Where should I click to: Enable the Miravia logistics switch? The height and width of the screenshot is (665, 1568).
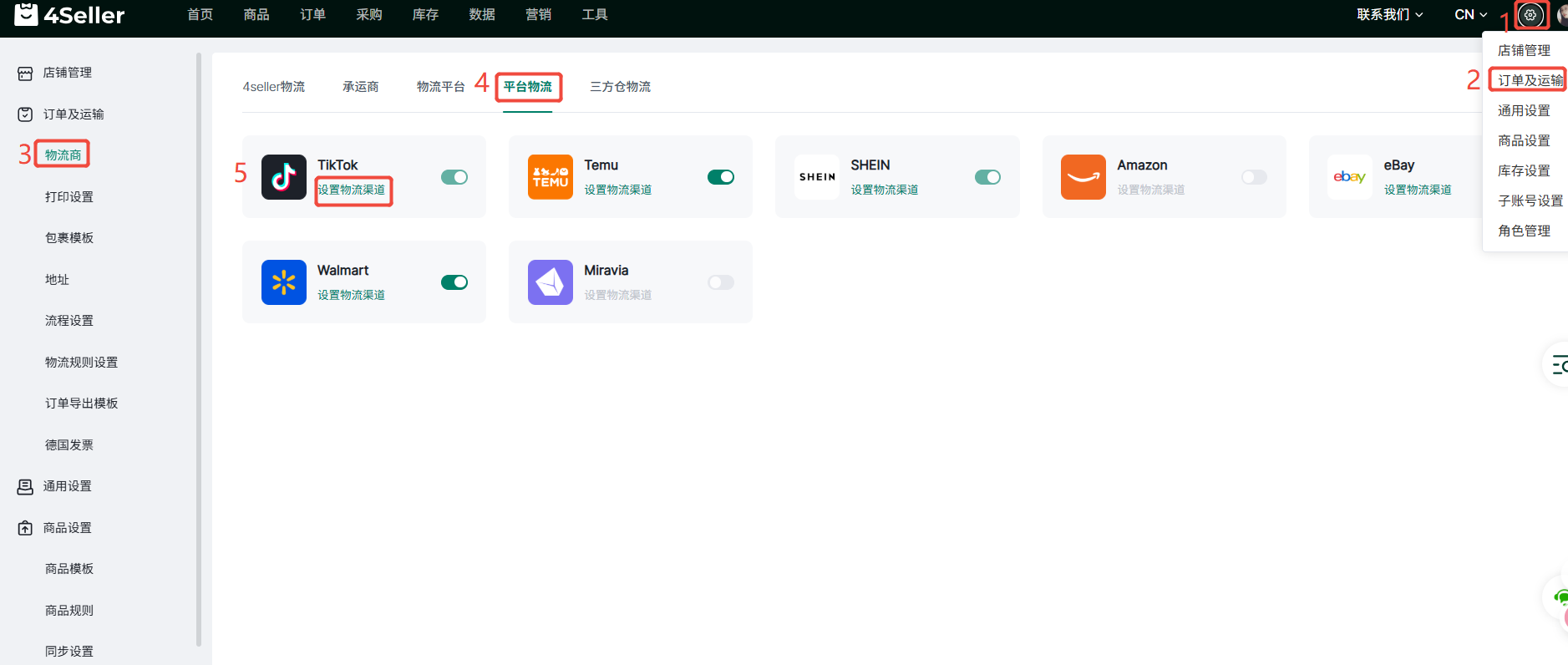click(721, 282)
